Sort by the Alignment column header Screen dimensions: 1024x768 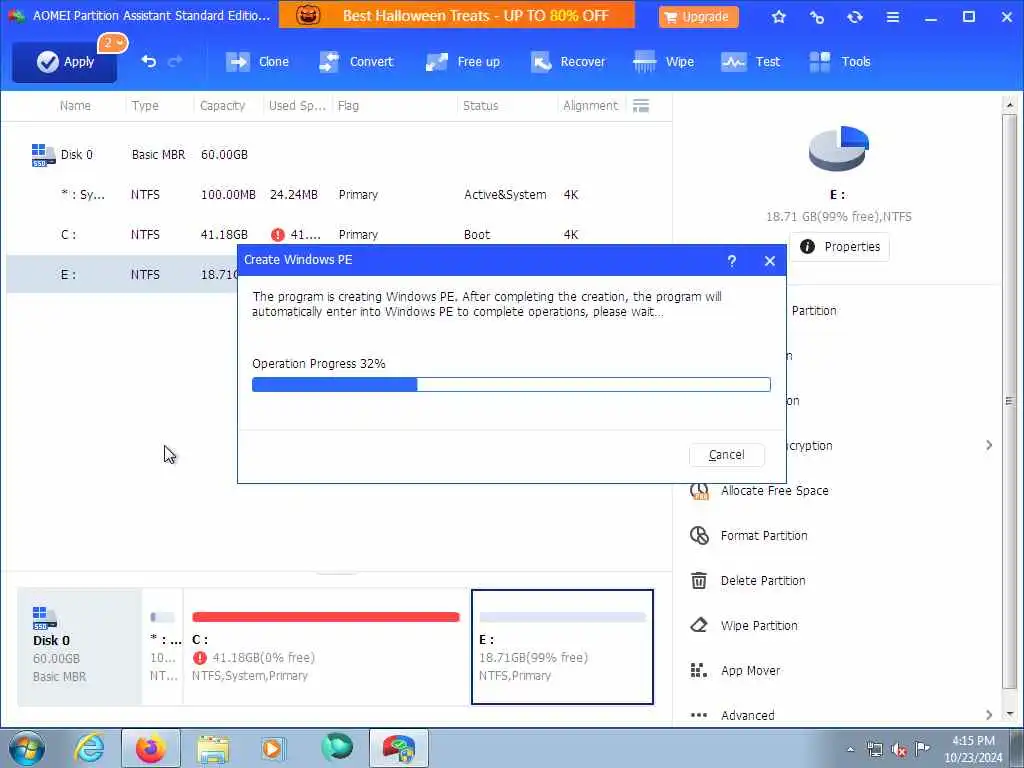[x=590, y=106]
